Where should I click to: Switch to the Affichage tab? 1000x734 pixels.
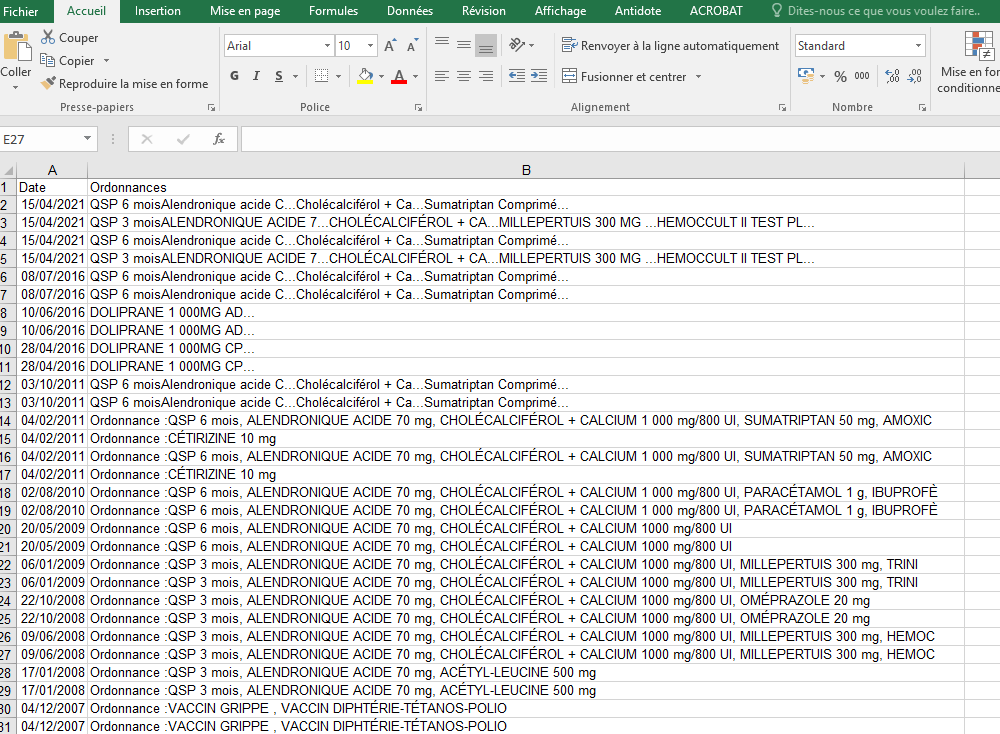click(x=560, y=11)
